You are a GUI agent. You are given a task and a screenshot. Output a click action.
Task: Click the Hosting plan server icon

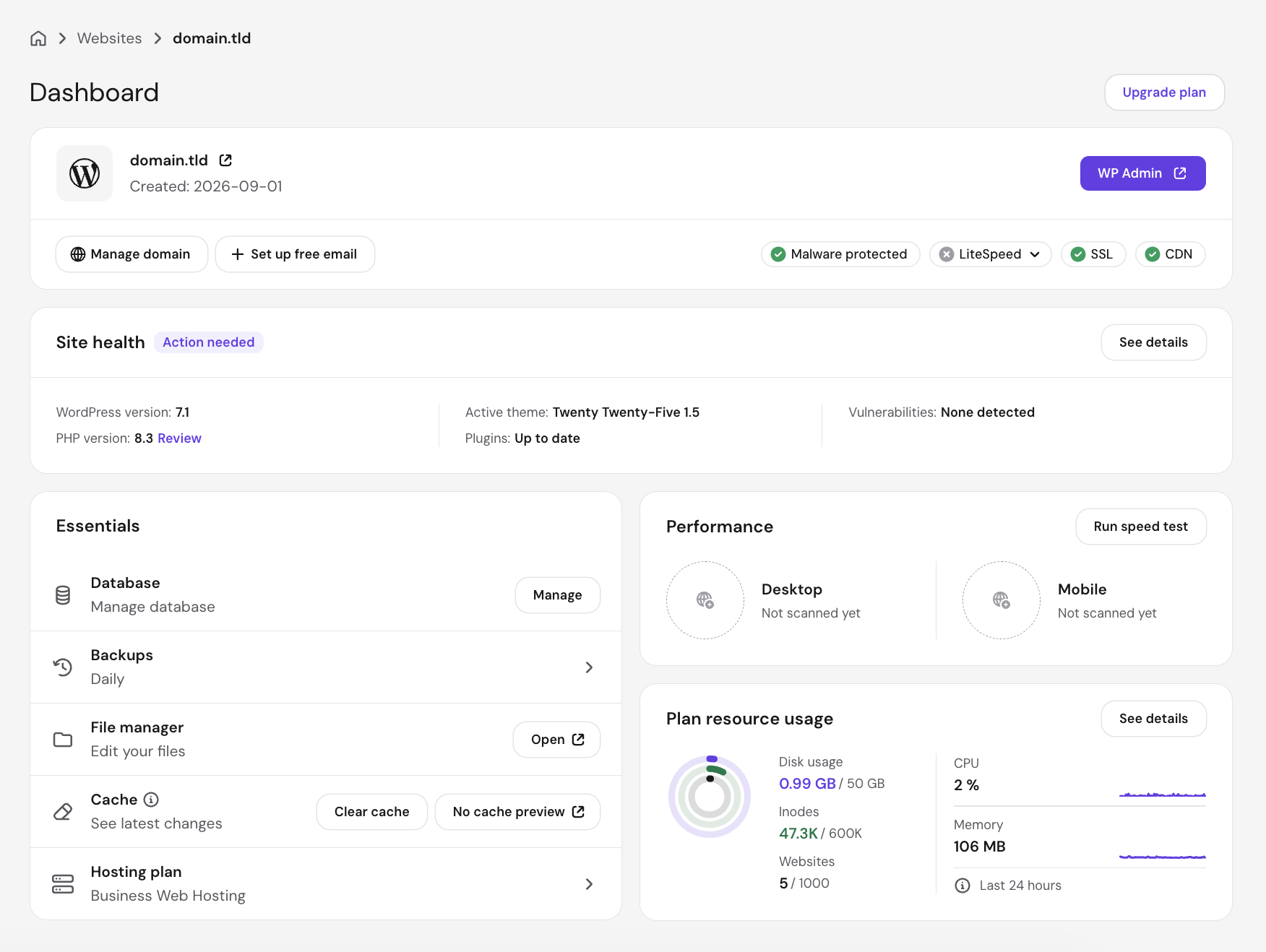(x=63, y=884)
